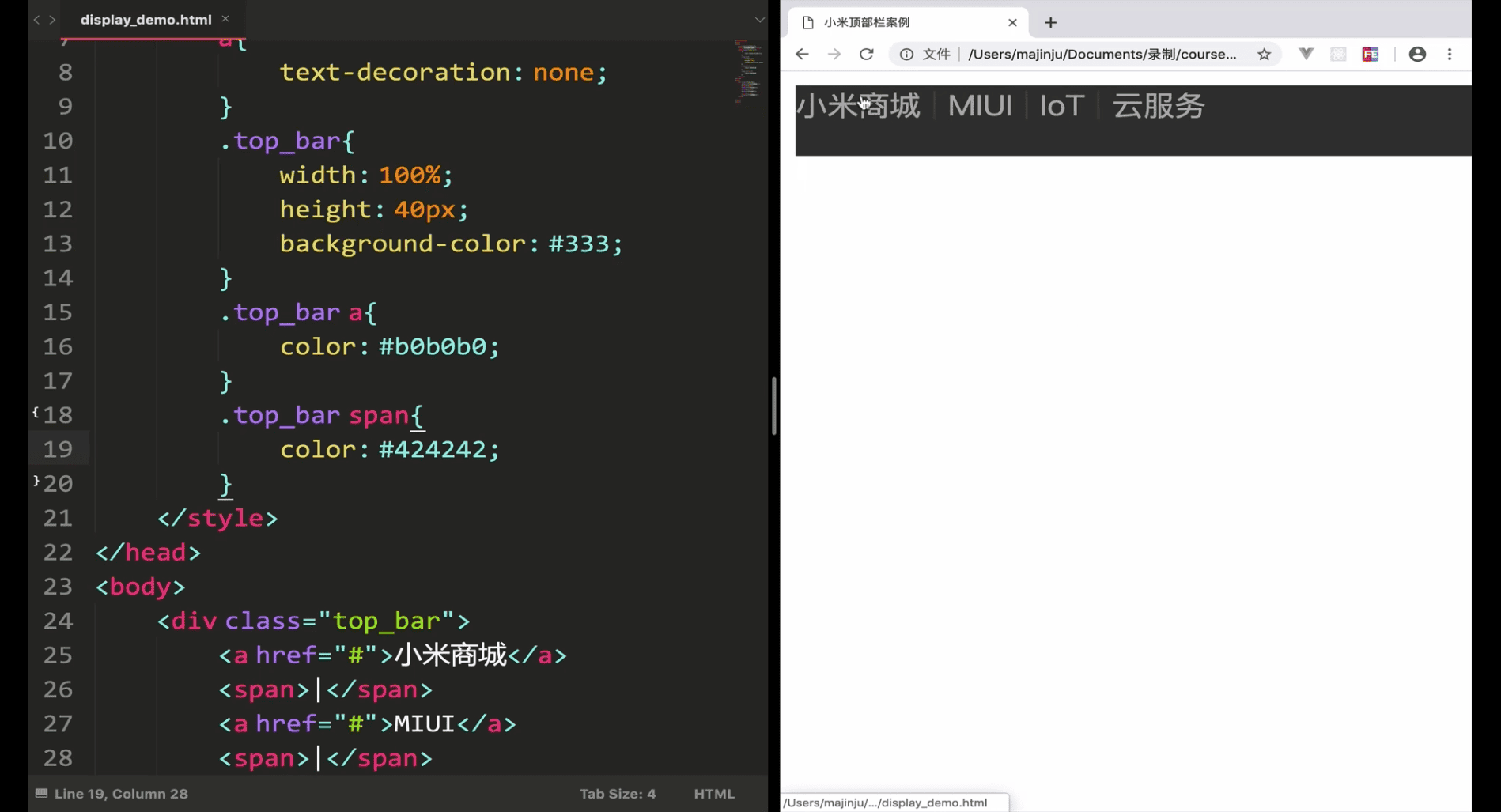Click the span on line 28
Screen dimensions: 1501x812
(326, 758)
